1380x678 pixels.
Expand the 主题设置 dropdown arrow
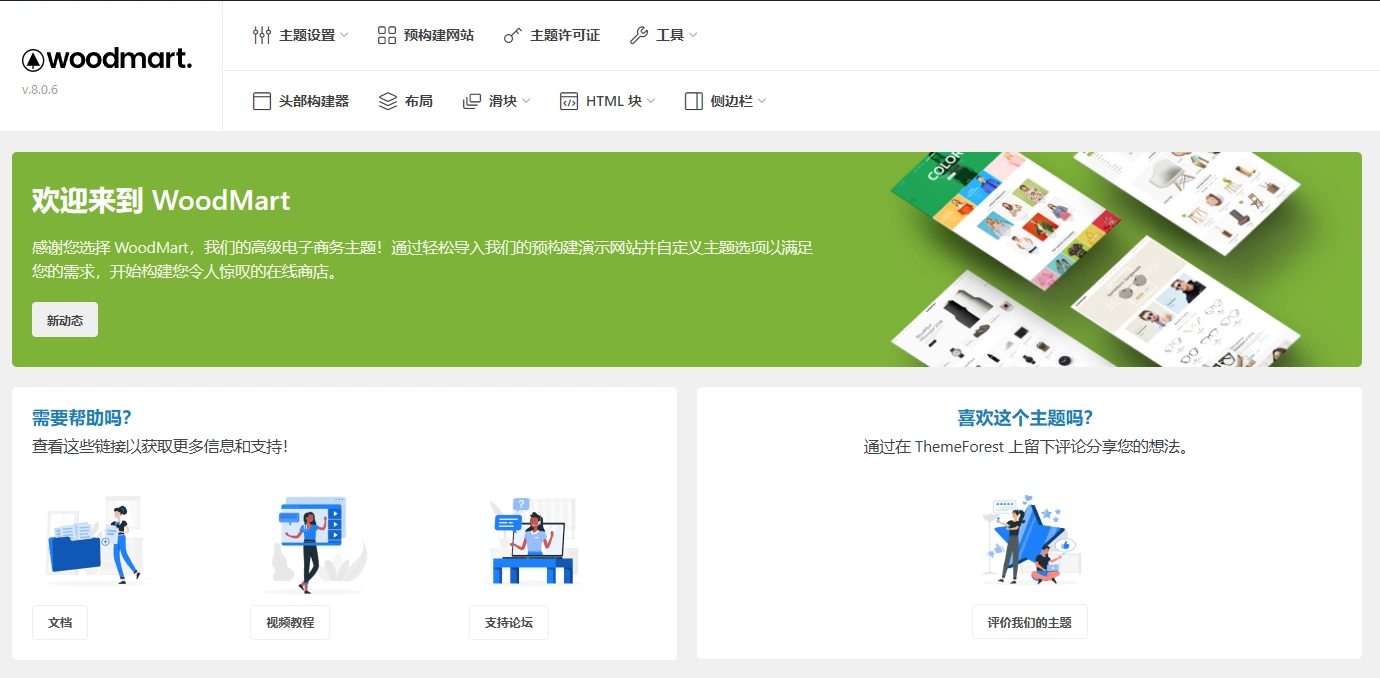coord(343,34)
